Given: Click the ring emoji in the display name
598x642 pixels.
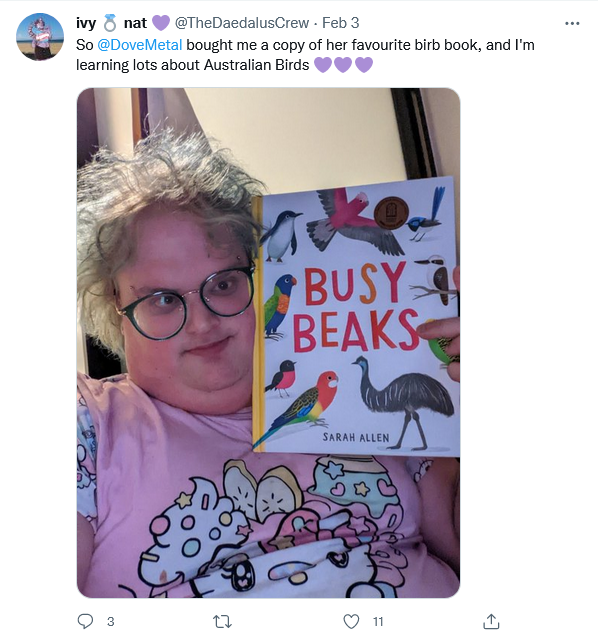Looking at the screenshot, I should click(x=109, y=23).
